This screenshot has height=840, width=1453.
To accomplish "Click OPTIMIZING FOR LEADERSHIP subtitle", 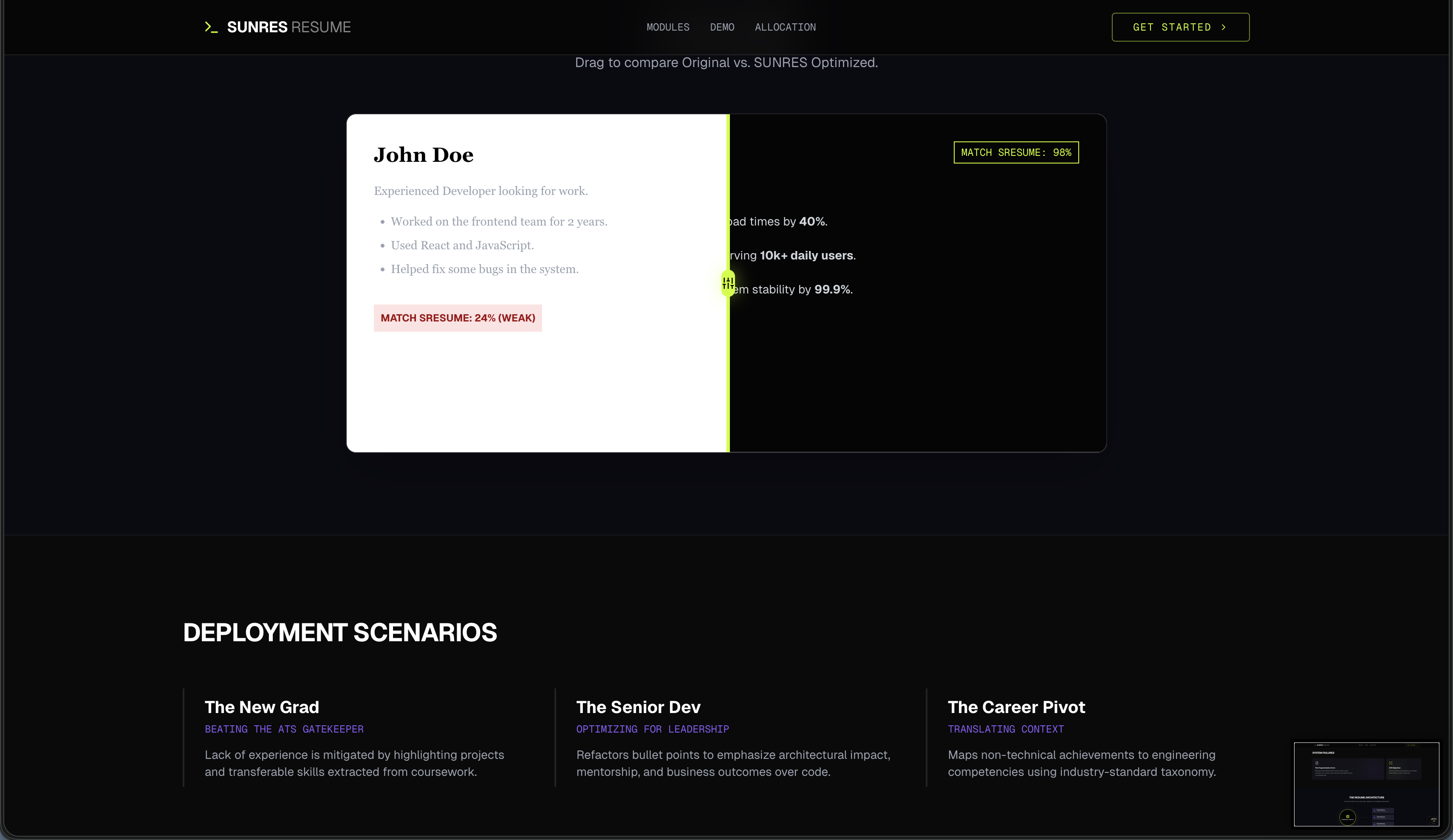I will tap(652, 729).
